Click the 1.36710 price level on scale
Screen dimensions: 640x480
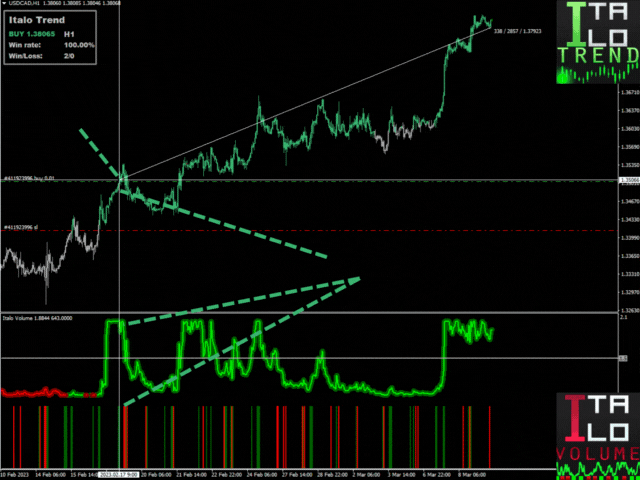pyautogui.click(x=628, y=92)
